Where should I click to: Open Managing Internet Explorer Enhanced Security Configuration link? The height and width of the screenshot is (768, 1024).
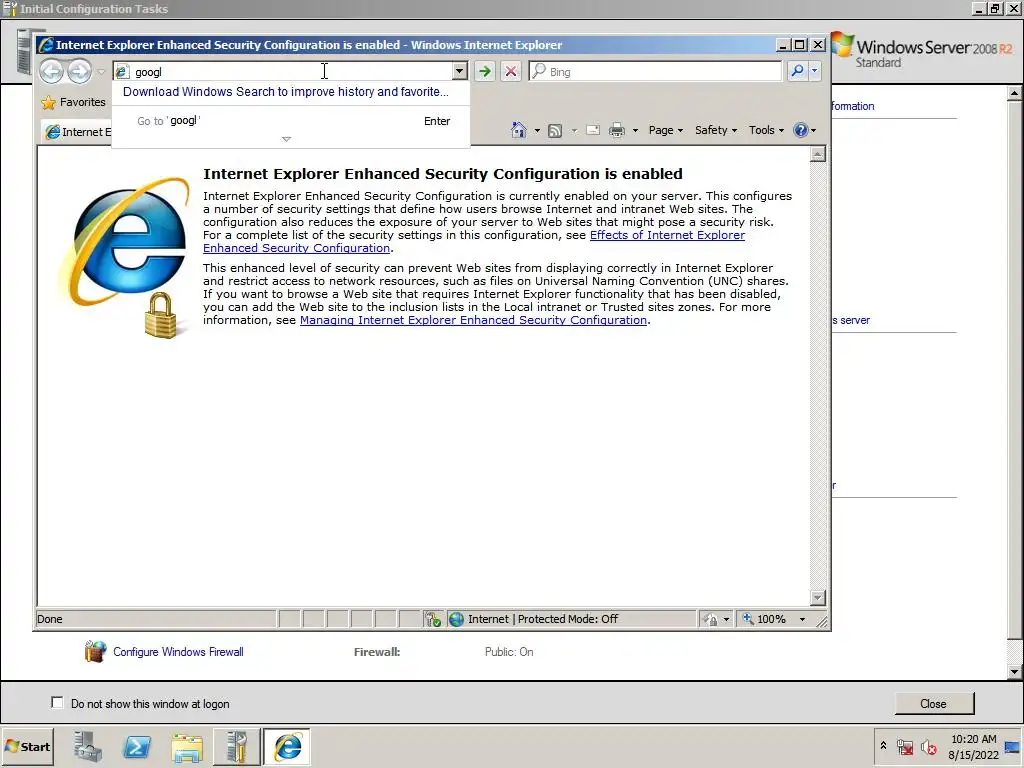[473, 320]
